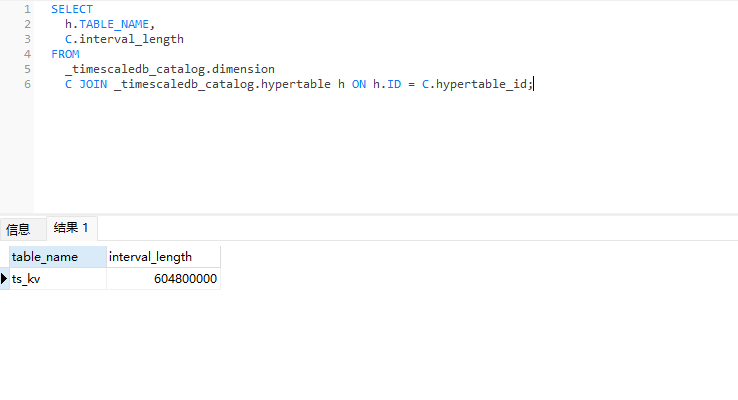Switch to the 信息 tab
The image size is (738, 400).
18,229
